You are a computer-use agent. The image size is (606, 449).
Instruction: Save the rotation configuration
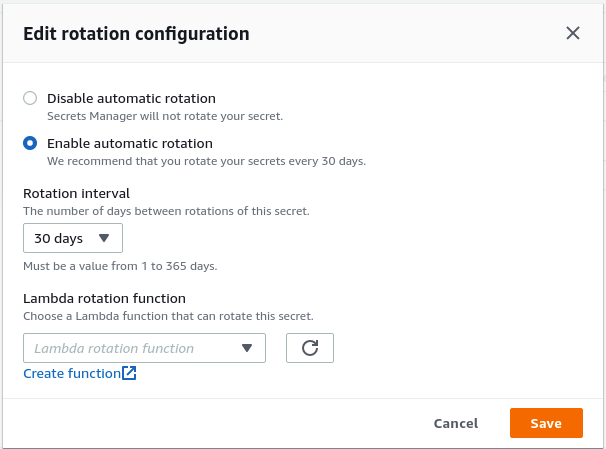[x=546, y=423]
